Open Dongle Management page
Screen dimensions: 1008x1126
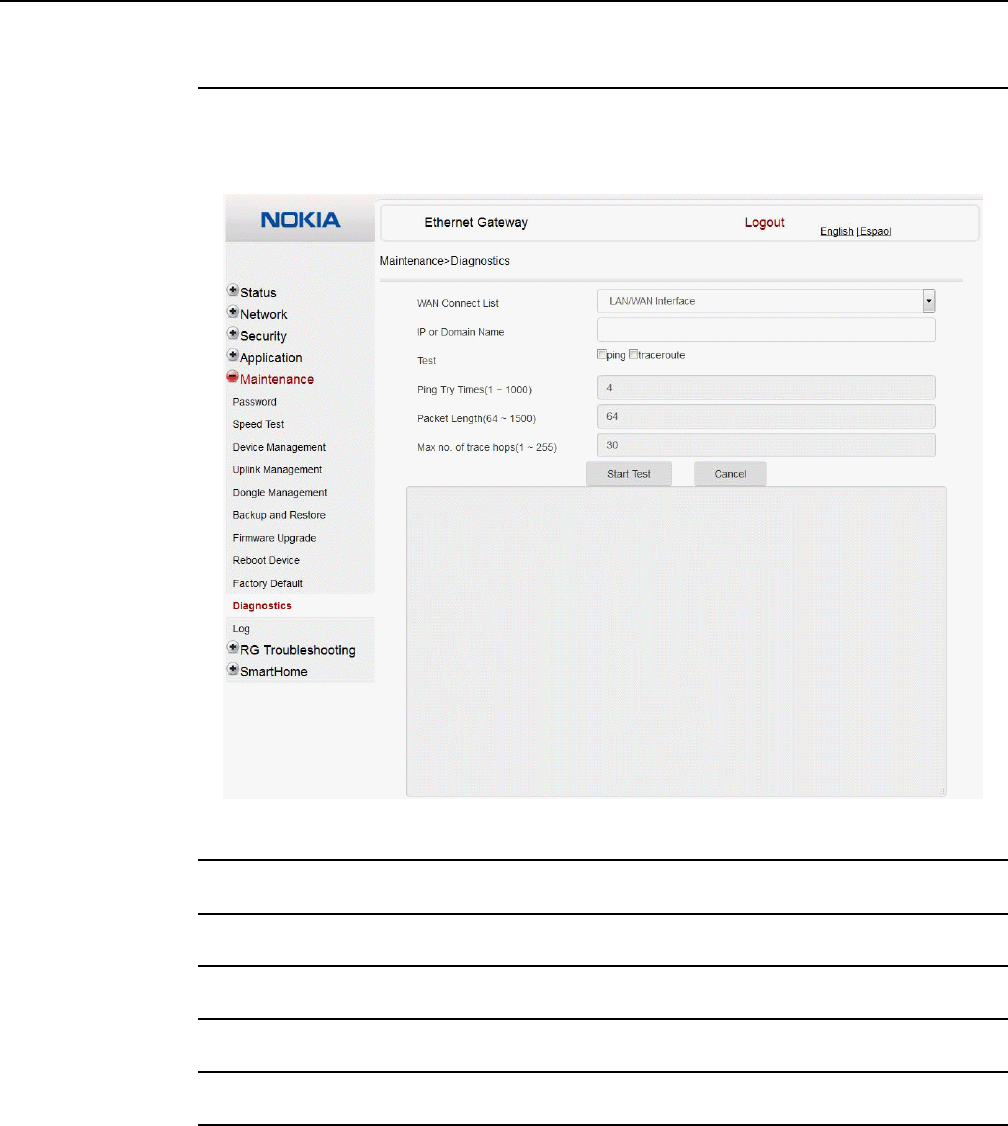[x=280, y=493]
